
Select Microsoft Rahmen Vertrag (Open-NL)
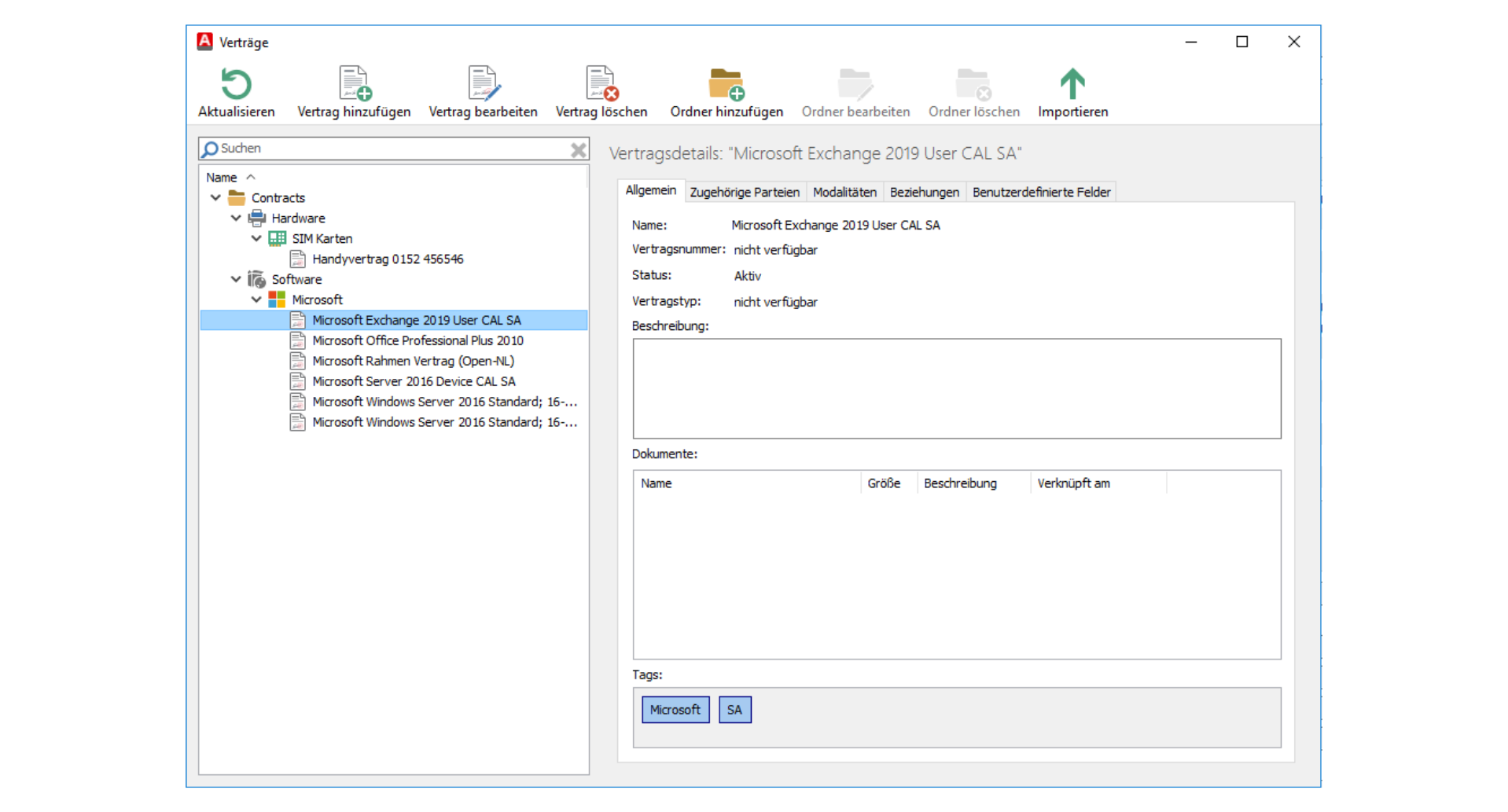[x=414, y=361]
